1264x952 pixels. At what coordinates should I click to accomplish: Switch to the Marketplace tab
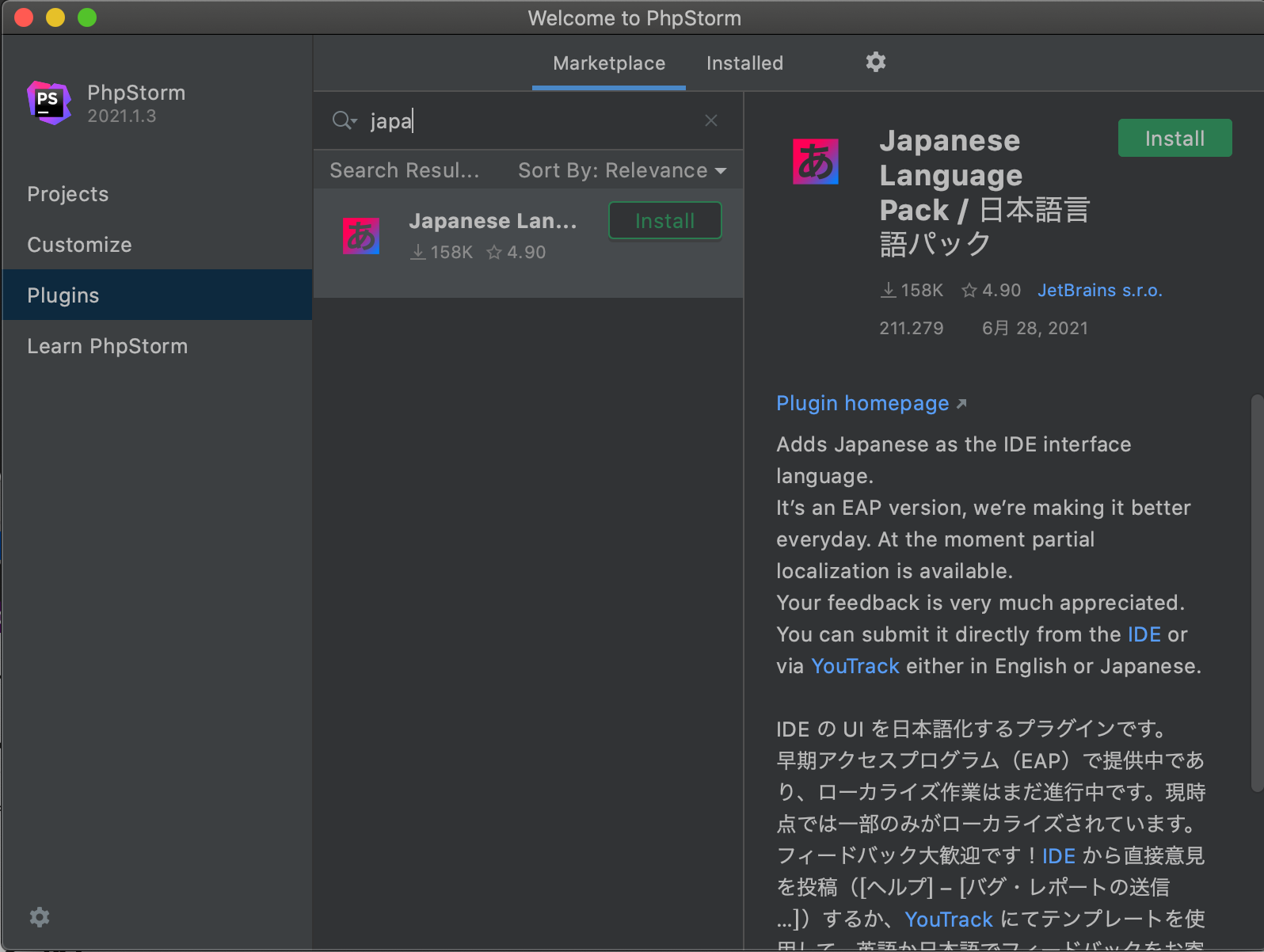(x=608, y=63)
